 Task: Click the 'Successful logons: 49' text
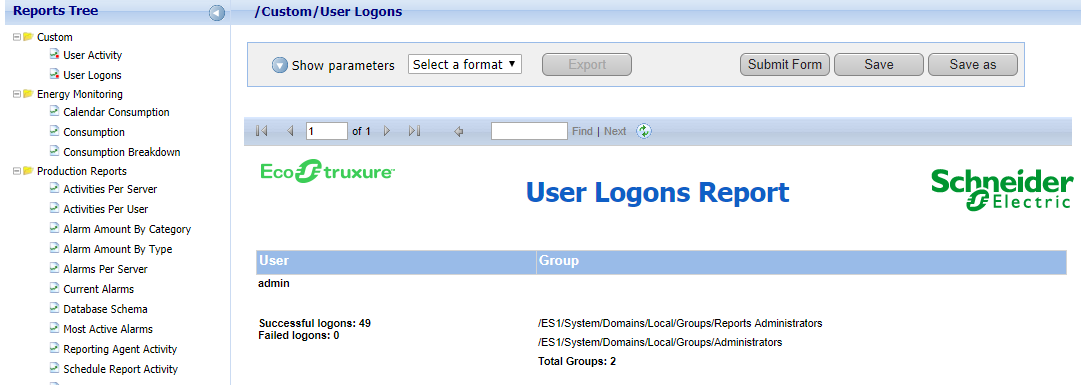315,323
